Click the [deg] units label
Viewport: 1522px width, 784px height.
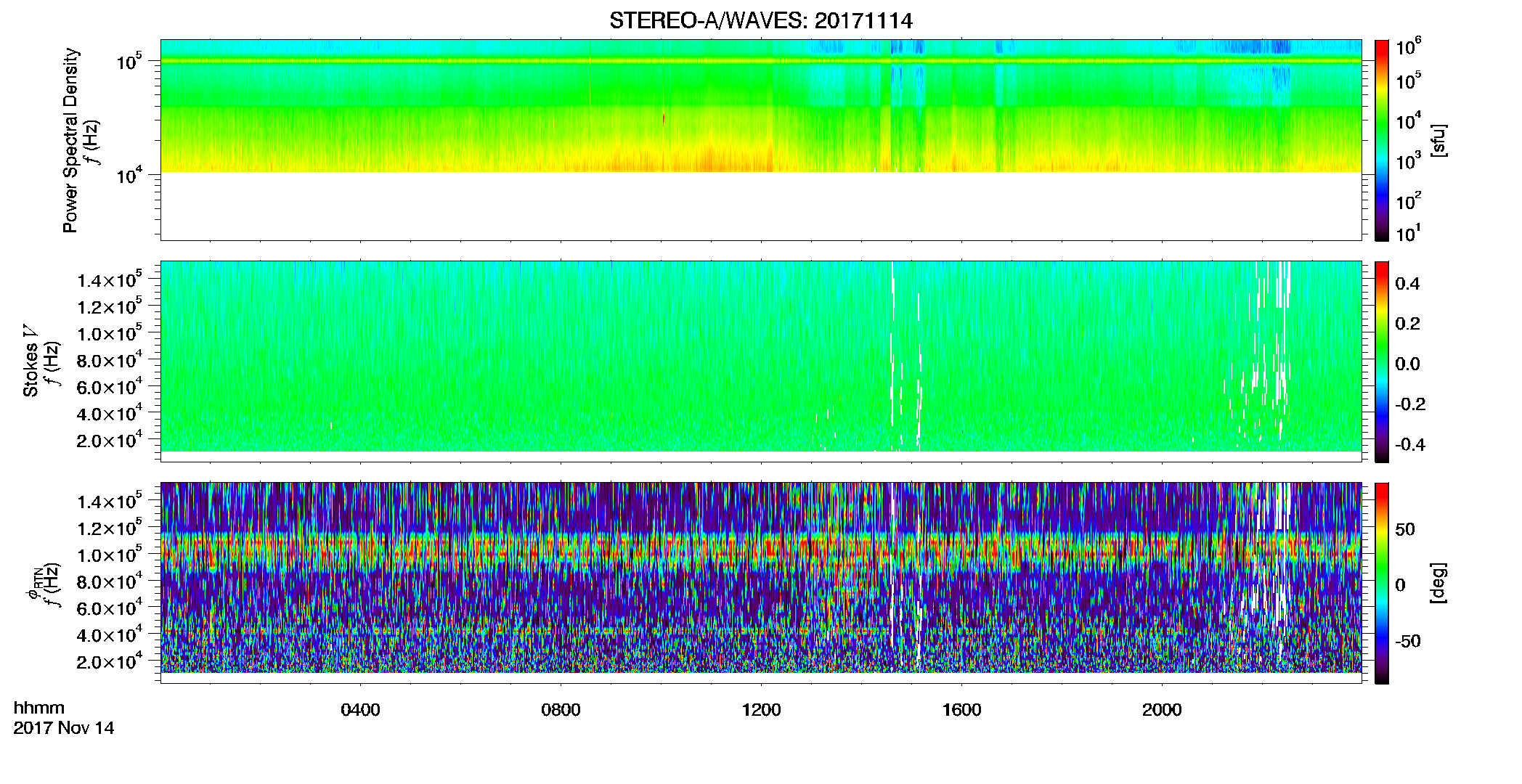[x=1438, y=583]
